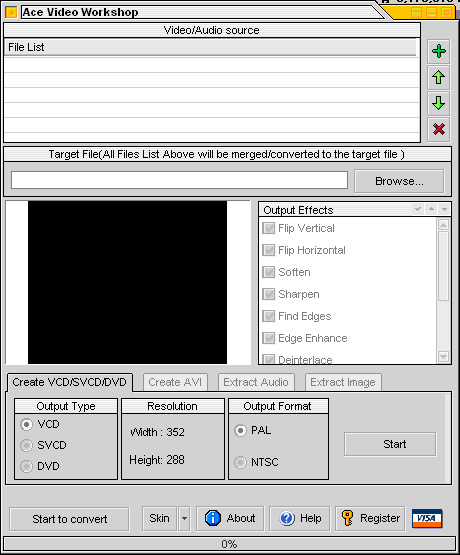Click the 0% conversion progress bar

(x=229, y=544)
